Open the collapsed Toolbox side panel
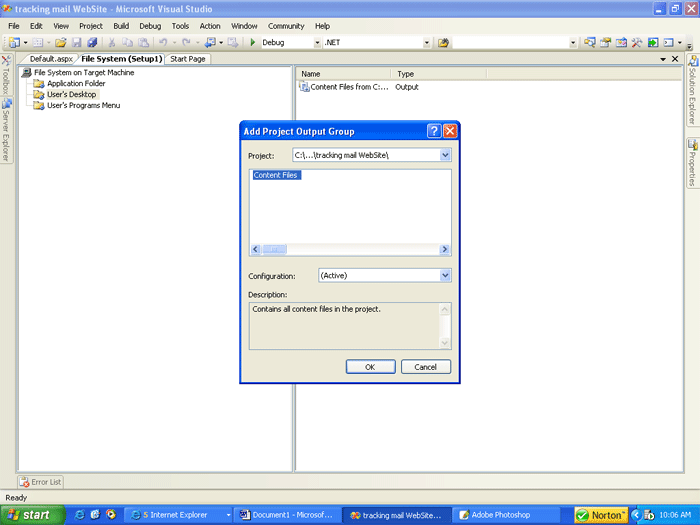This screenshot has width=700, height=525. tap(6, 75)
